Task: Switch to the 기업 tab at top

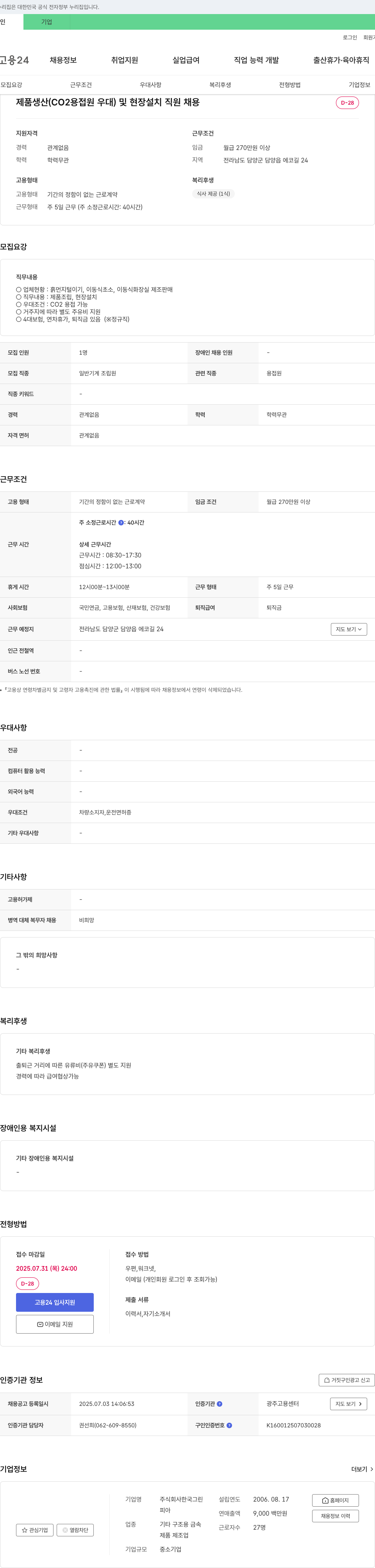Action: [47, 22]
